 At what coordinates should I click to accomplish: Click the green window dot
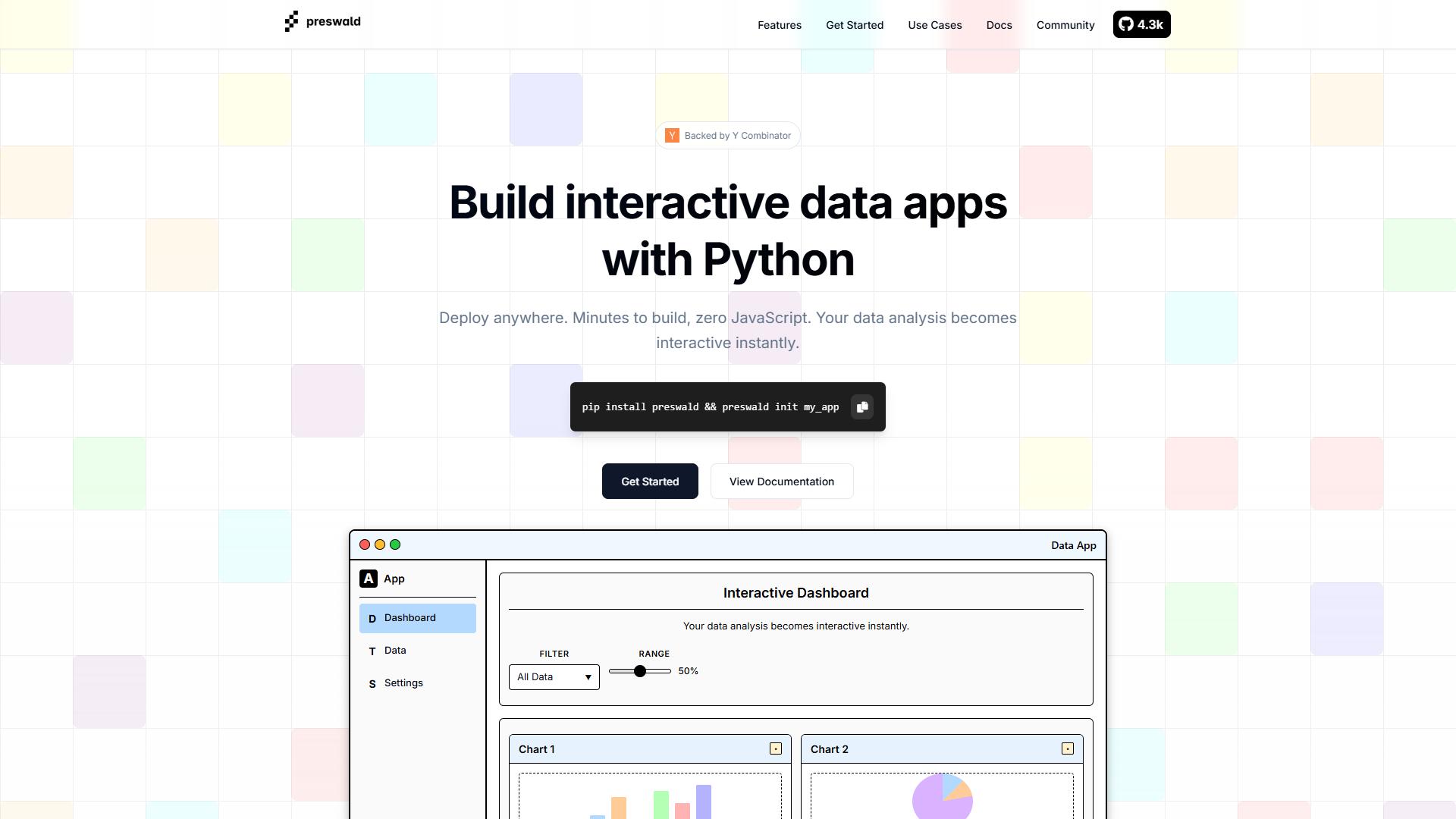[x=395, y=544]
